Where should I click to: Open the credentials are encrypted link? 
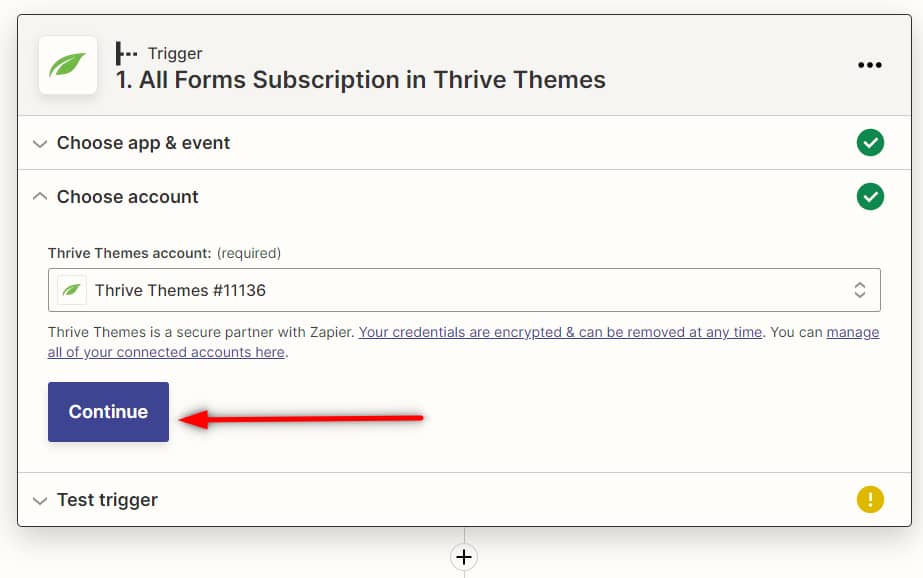(560, 332)
